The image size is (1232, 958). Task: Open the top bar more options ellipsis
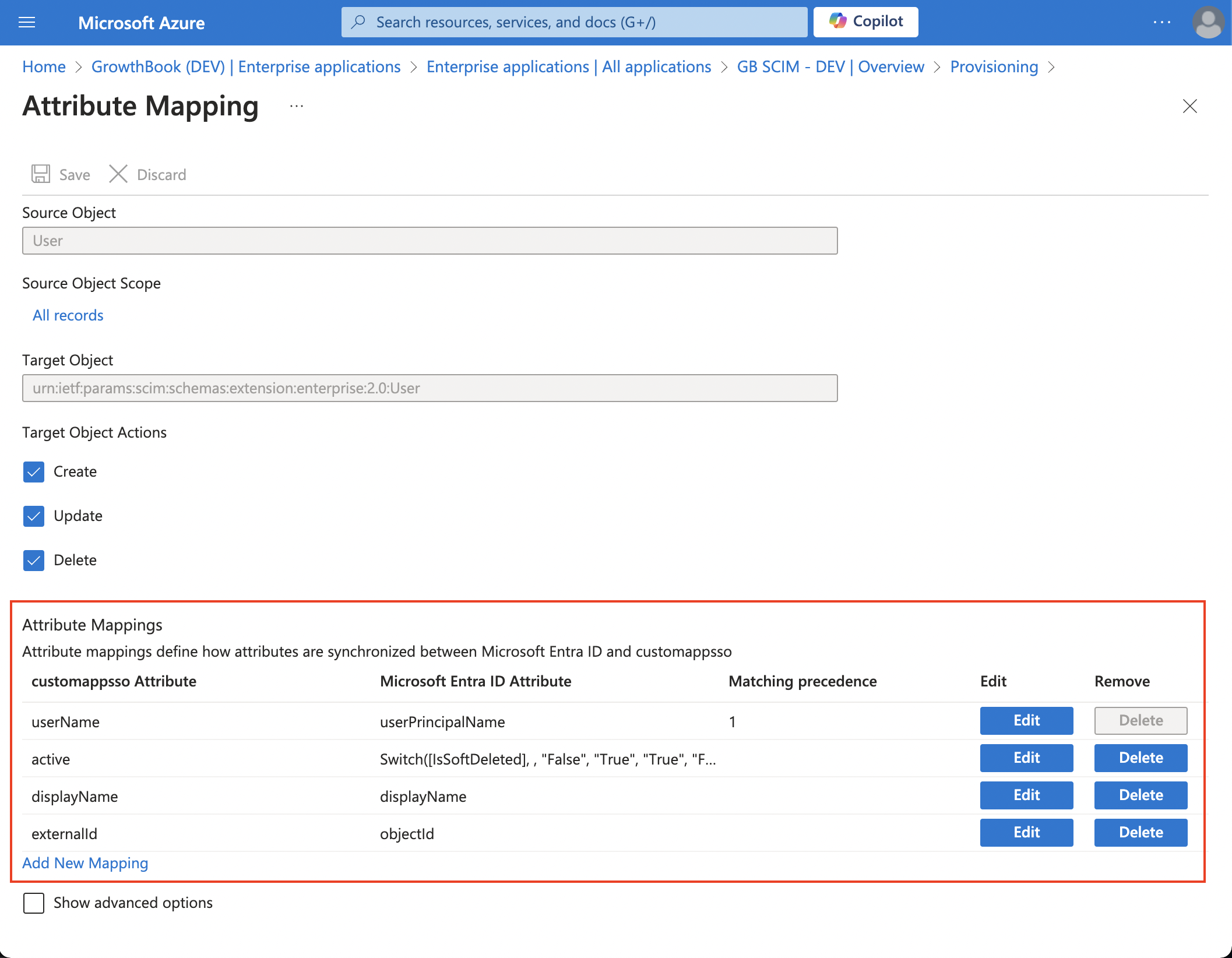click(1161, 22)
